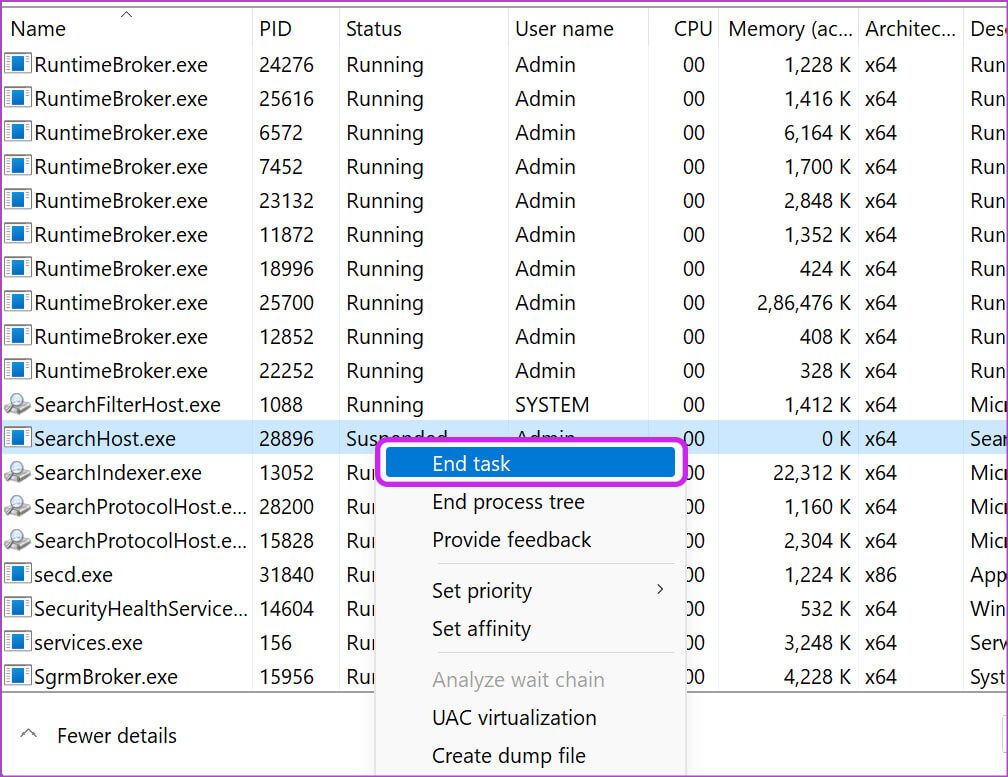The image size is (1008, 777).
Task: Click icon of SearchProtocolHost PID 28200
Action: [17, 506]
